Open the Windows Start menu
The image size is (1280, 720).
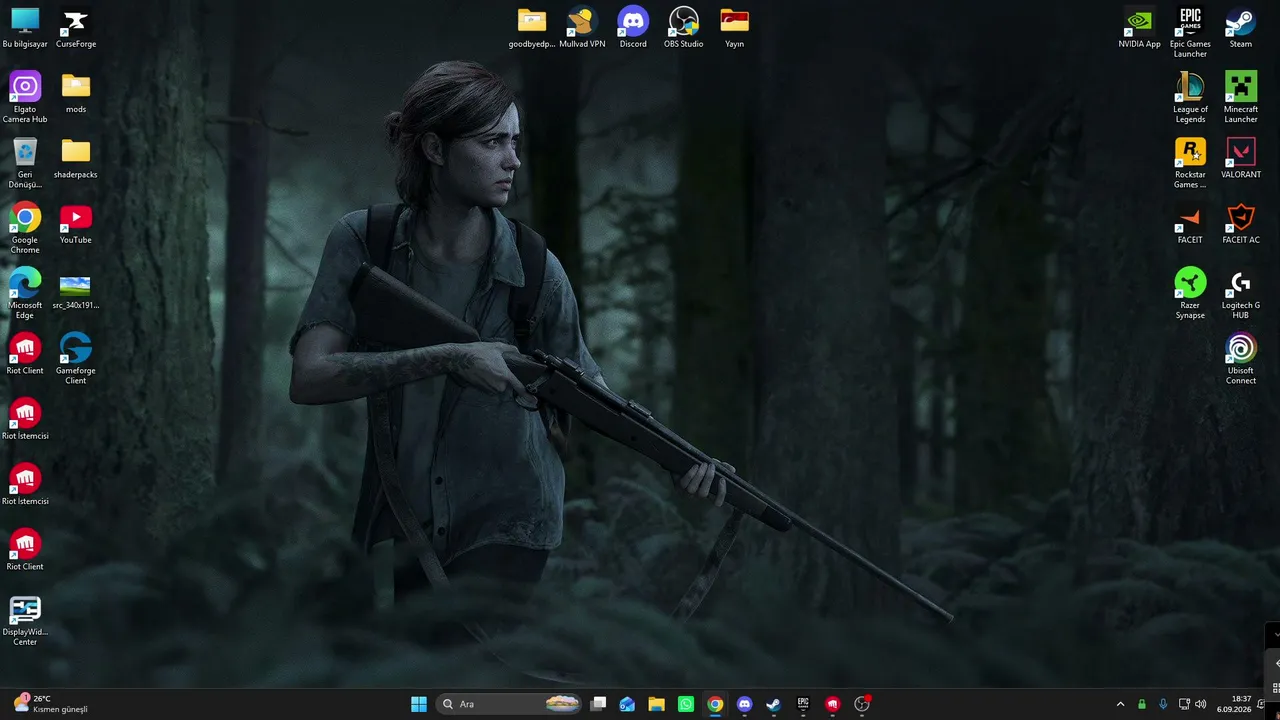[x=419, y=704]
